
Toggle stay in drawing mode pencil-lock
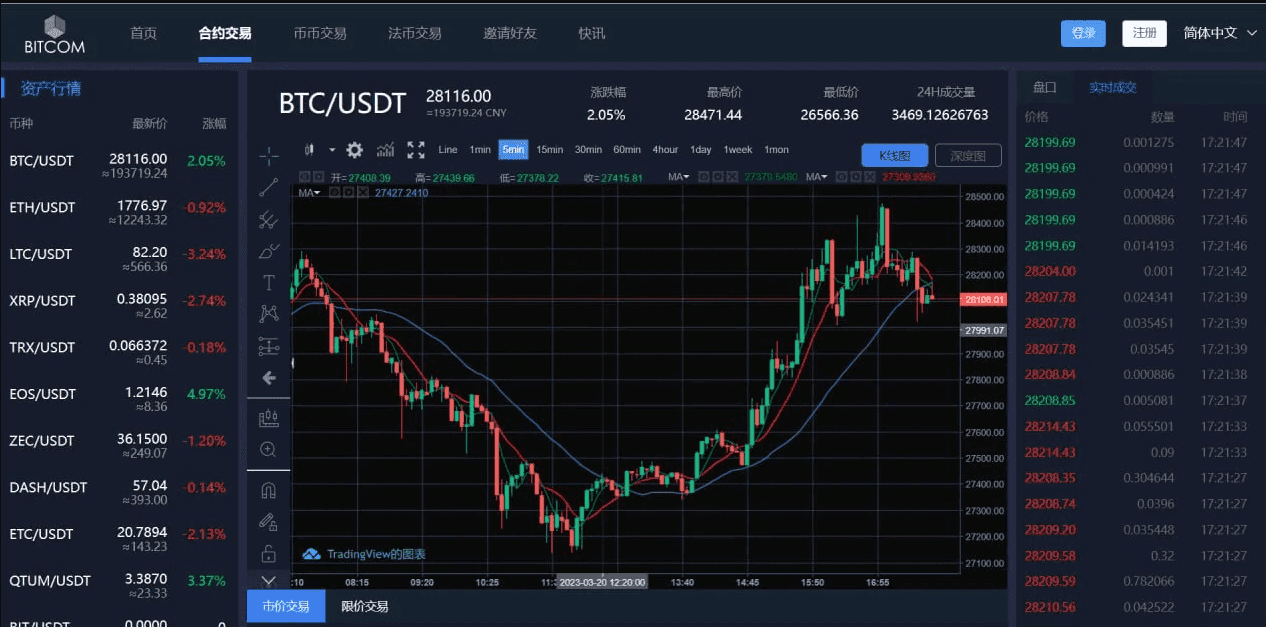[268, 521]
